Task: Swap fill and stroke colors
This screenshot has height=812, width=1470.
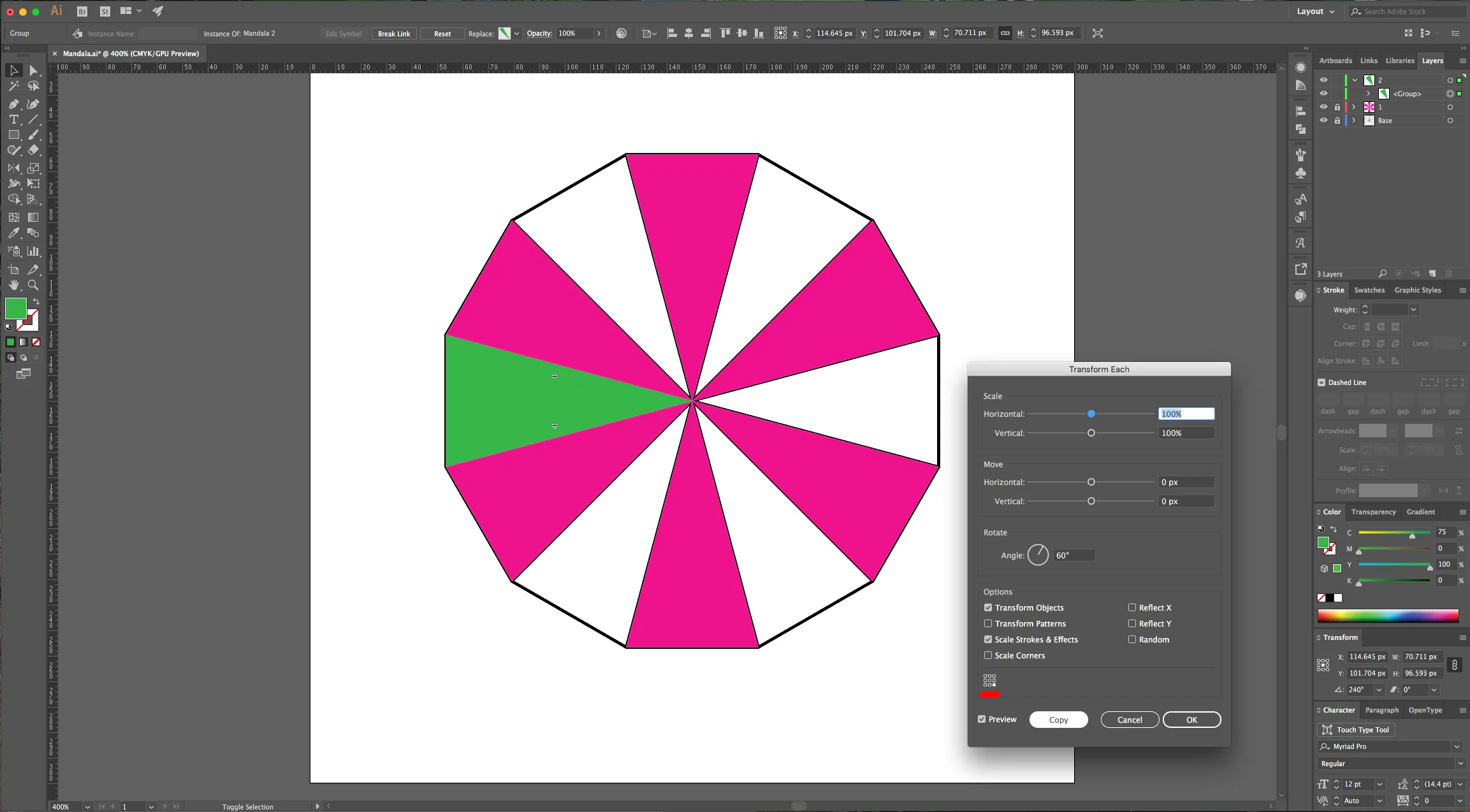Action: 36,301
